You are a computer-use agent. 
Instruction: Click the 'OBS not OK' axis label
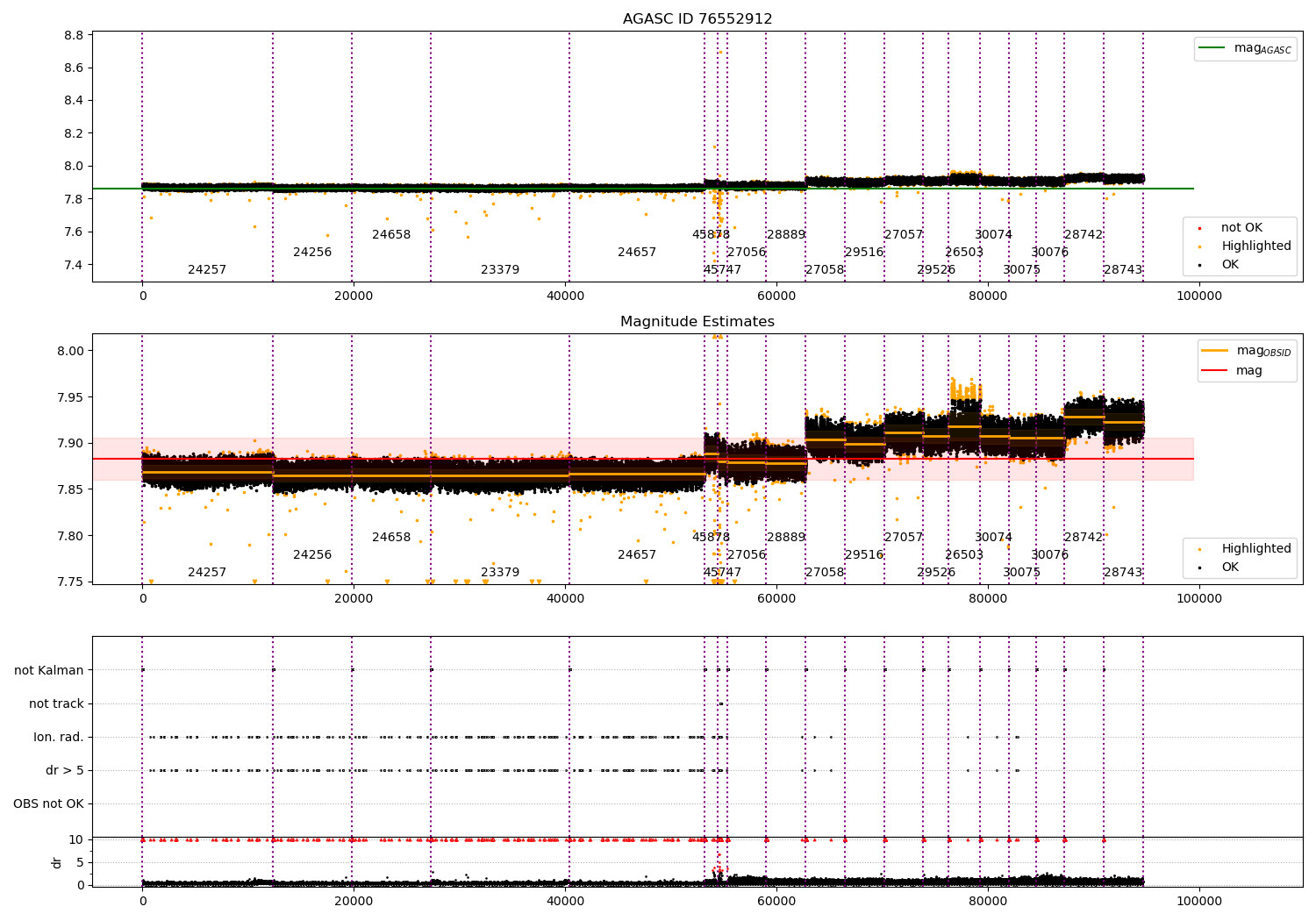(x=48, y=804)
